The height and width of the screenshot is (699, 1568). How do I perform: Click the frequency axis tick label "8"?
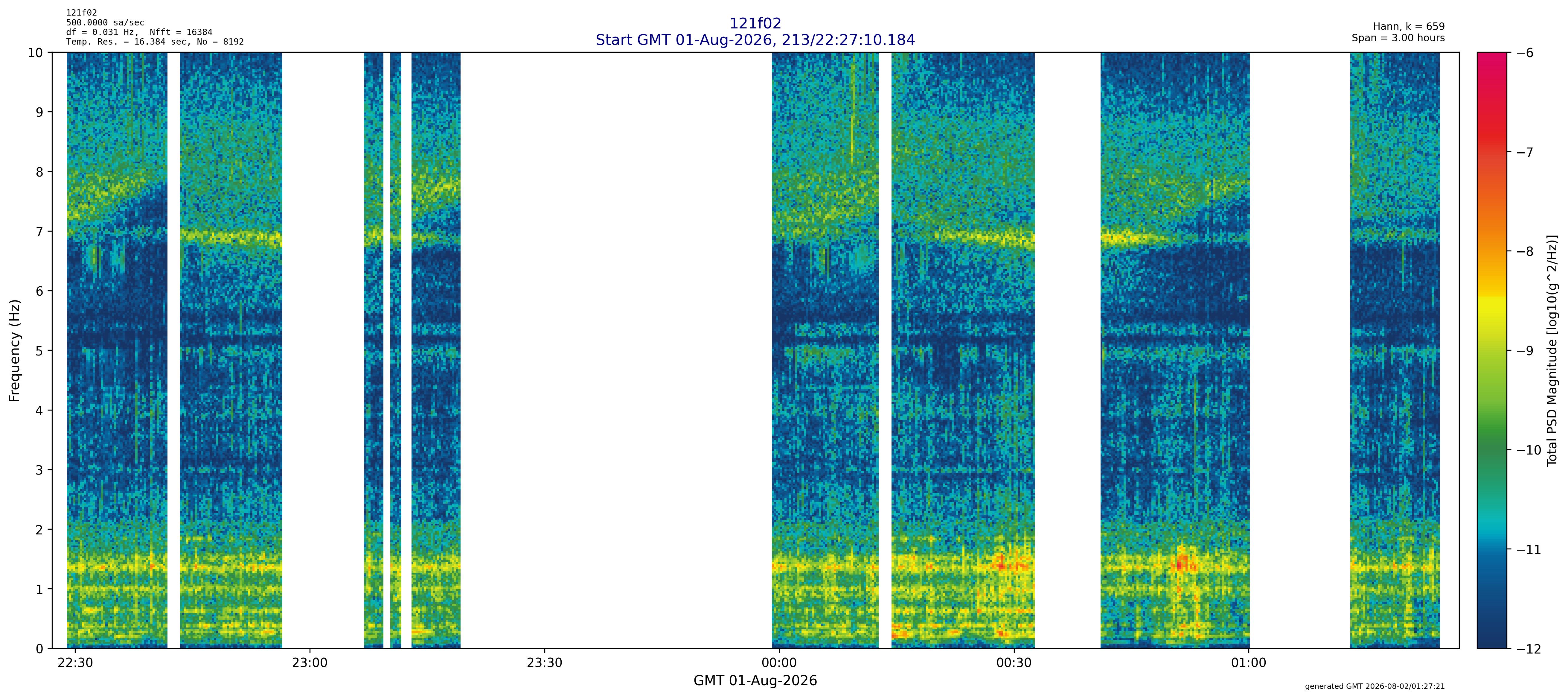[x=39, y=172]
